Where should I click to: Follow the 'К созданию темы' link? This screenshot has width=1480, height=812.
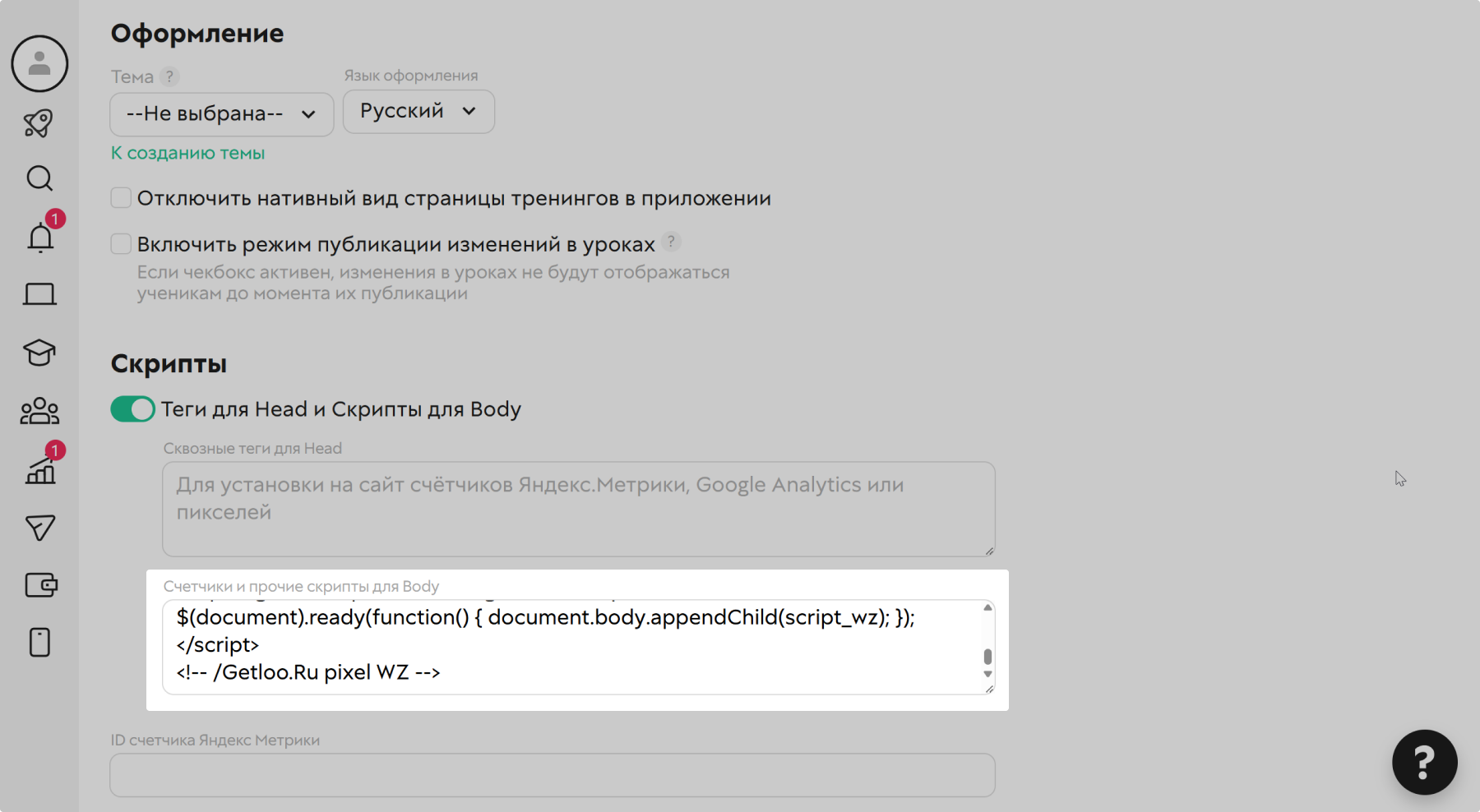click(188, 153)
